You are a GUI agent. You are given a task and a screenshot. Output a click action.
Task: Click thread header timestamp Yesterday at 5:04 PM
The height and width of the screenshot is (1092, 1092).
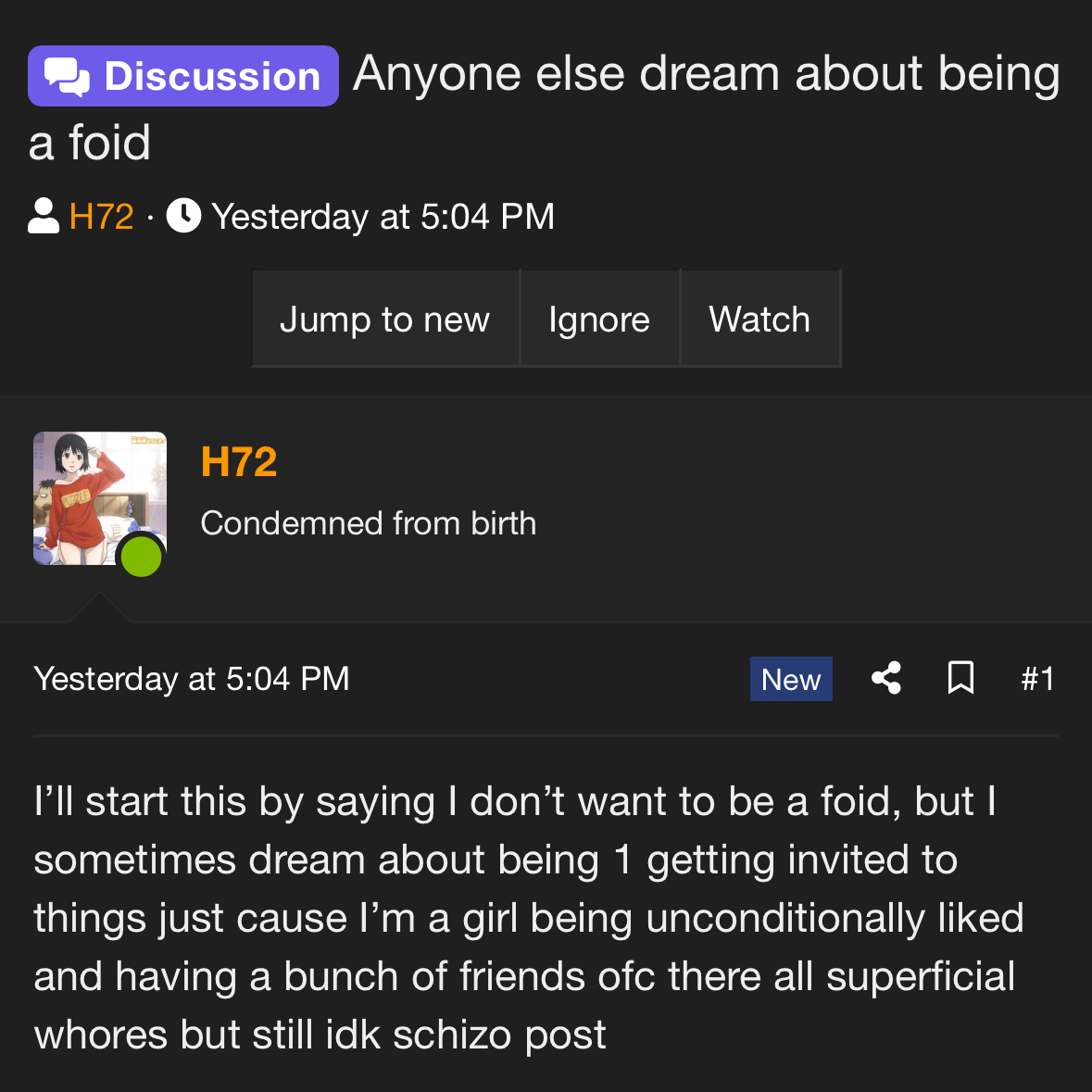coord(383,216)
